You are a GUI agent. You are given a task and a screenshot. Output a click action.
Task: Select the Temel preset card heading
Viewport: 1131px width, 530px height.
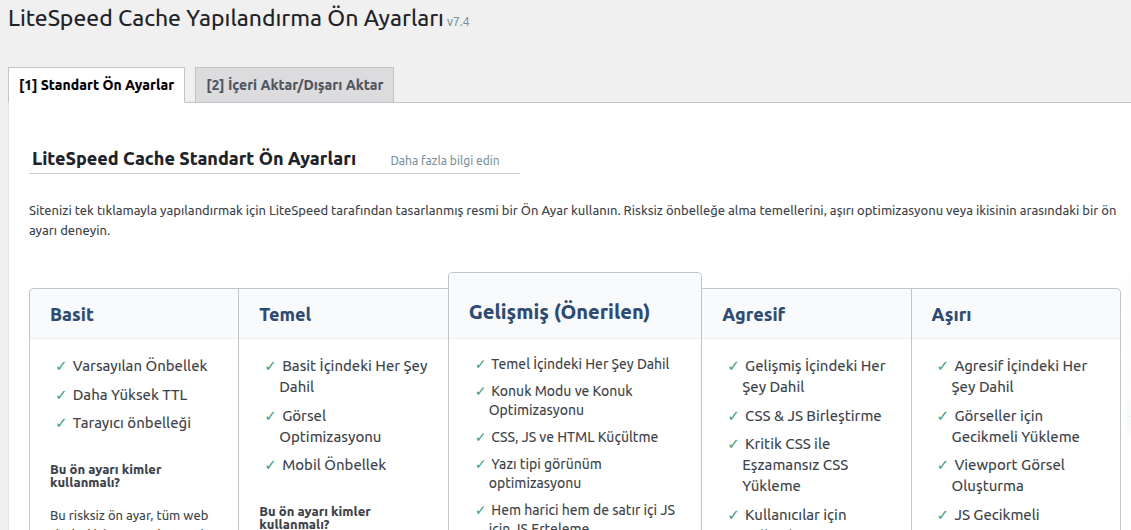pyautogui.click(x=285, y=314)
